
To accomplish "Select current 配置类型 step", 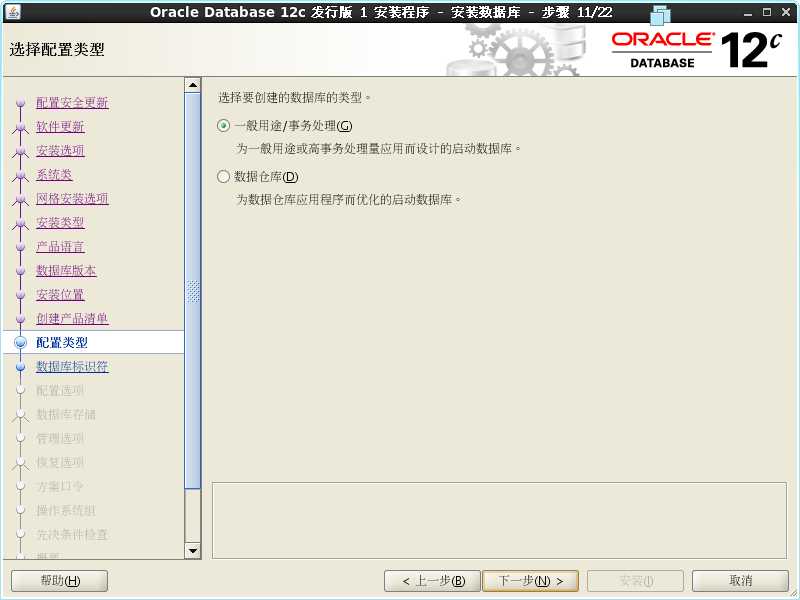I will pos(62,342).
